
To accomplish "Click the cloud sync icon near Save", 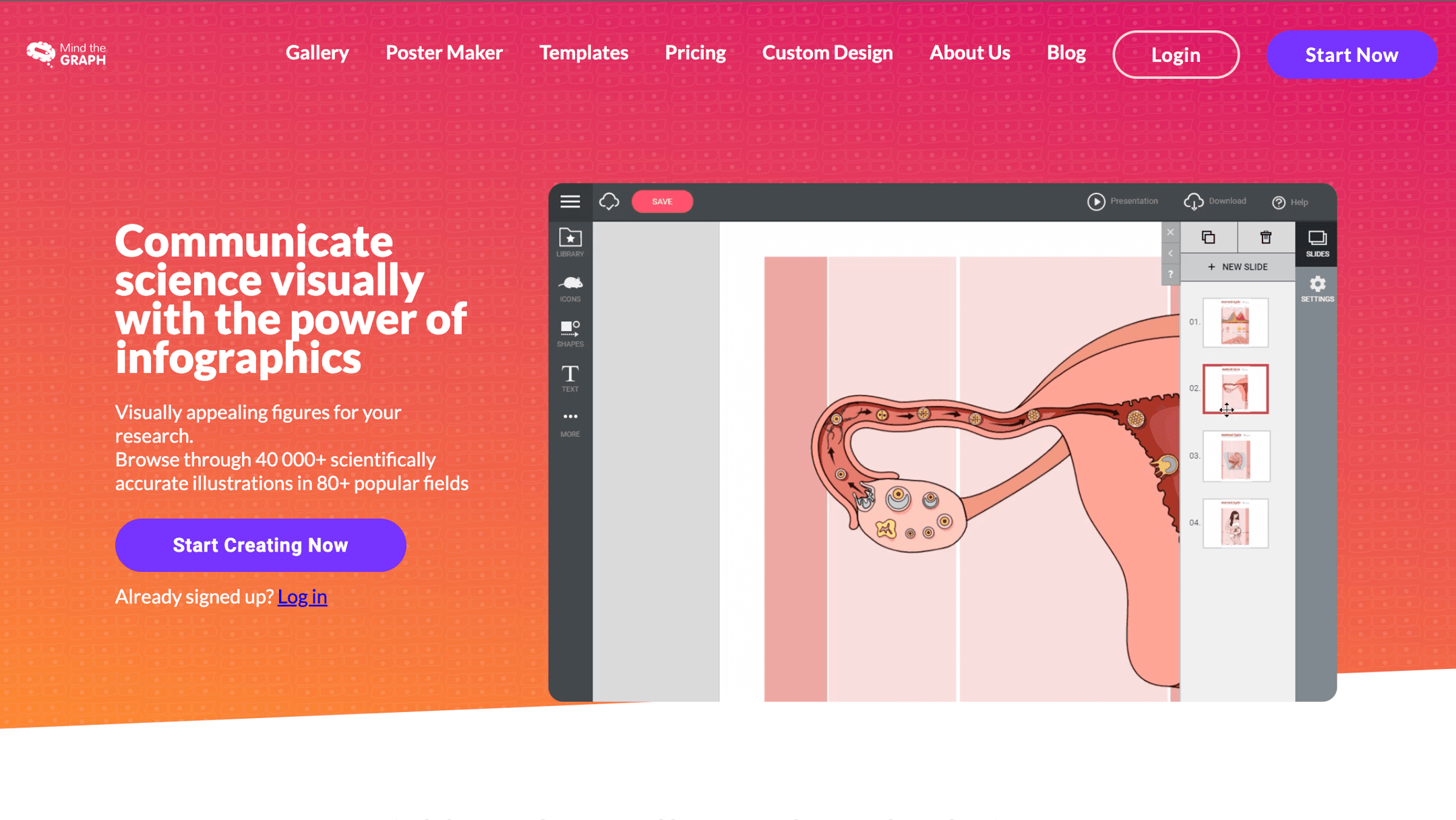I will tap(609, 201).
